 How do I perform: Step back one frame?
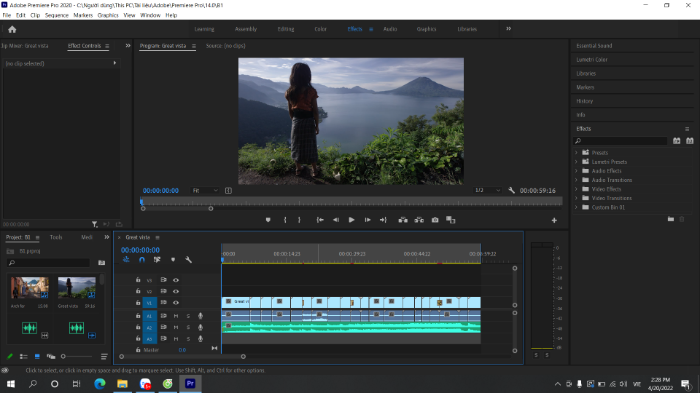[x=336, y=220]
